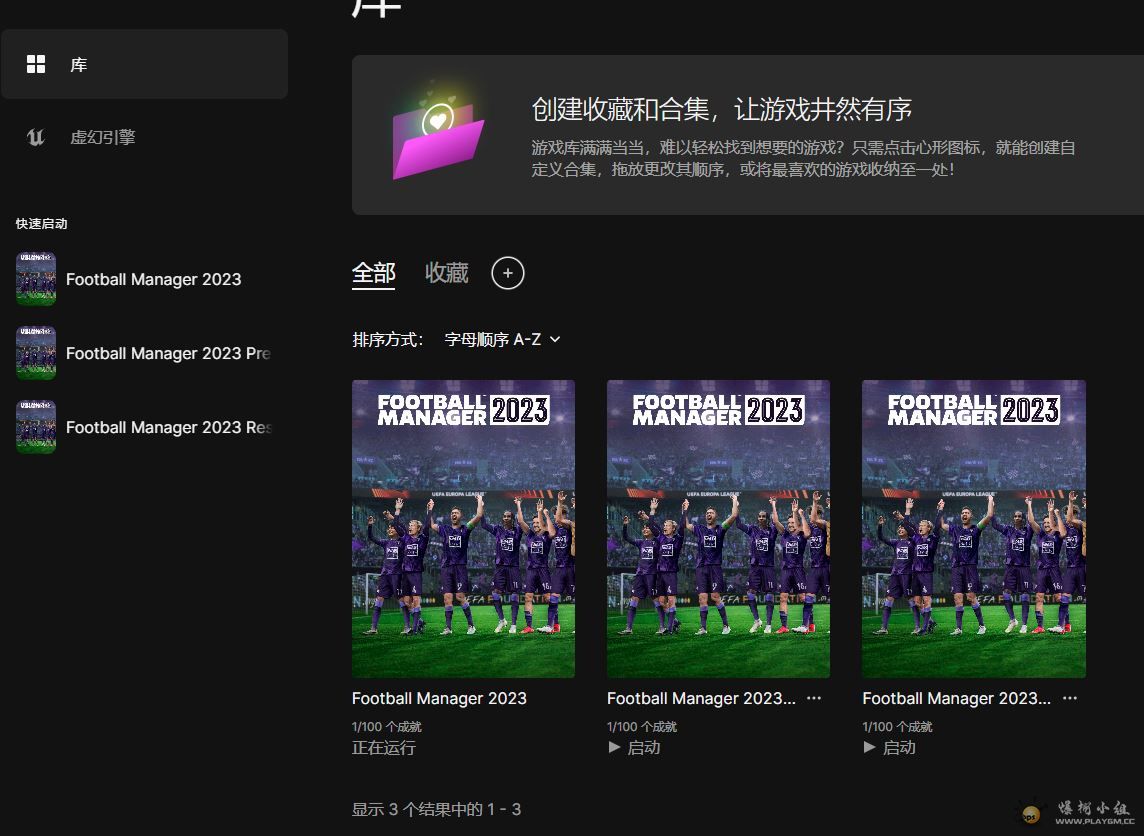This screenshot has width=1144, height=836.
Task: Open the 库 sidebar menu item
Action: click(79, 65)
